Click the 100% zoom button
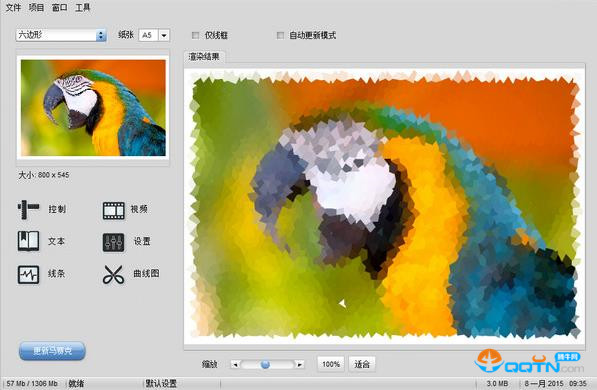Screen dimensions: 597x390 (x=331, y=364)
